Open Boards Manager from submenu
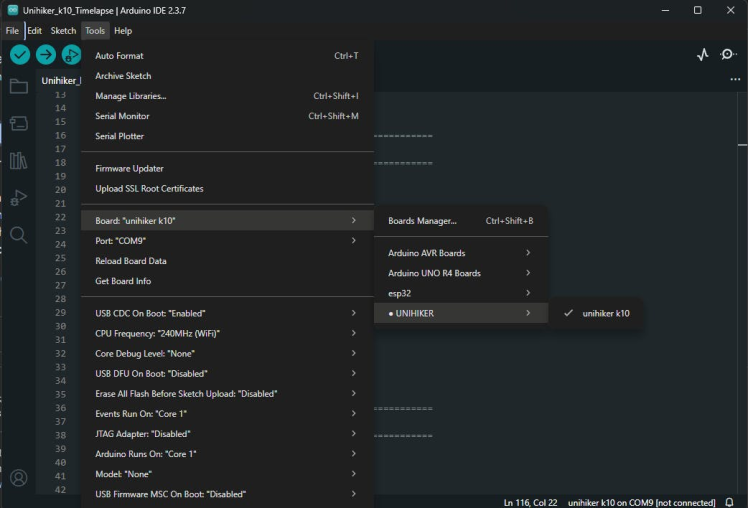The image size is (748, 508). (461, 221)
